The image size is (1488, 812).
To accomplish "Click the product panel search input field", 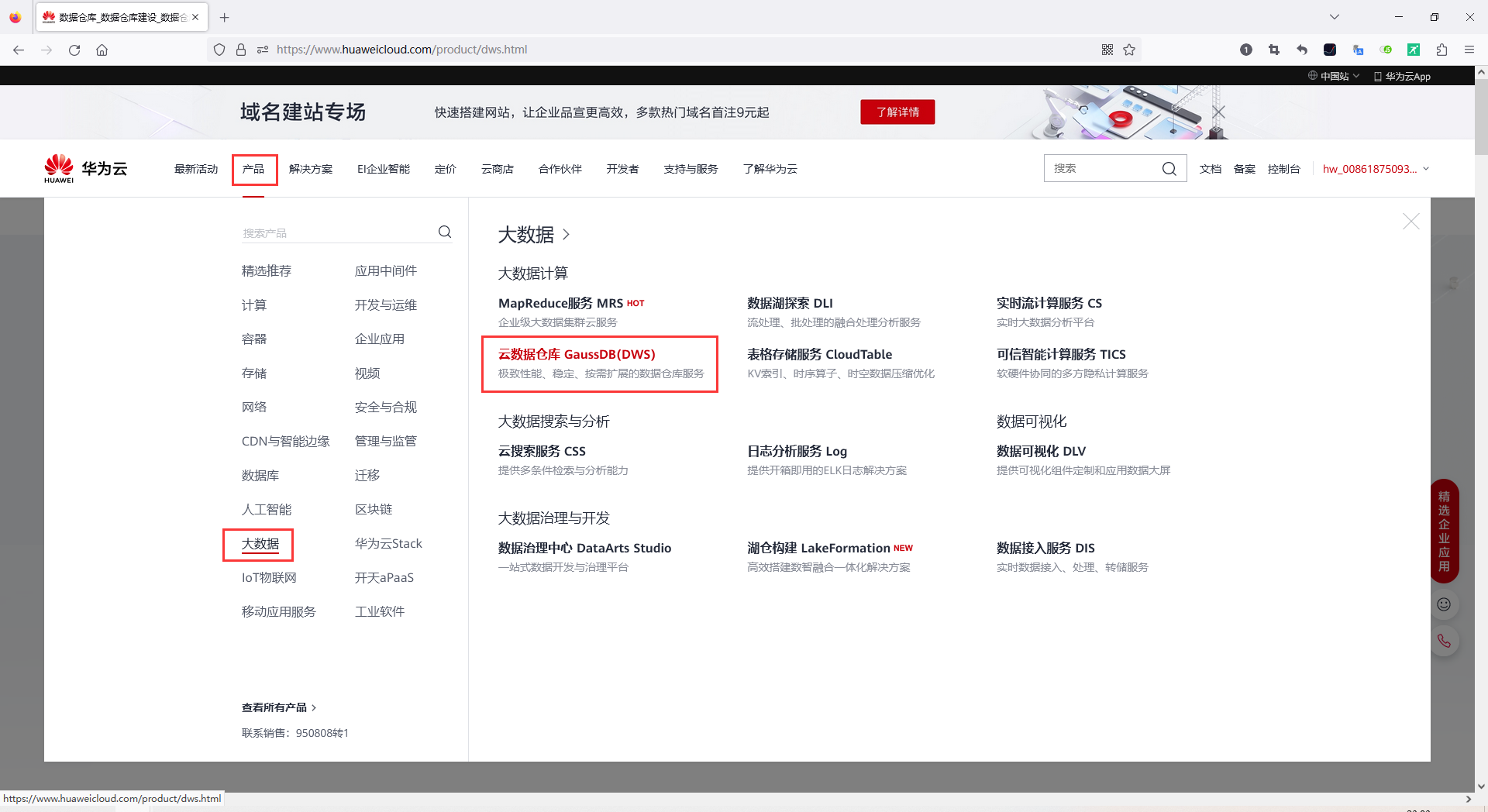I will click(333, 231).
